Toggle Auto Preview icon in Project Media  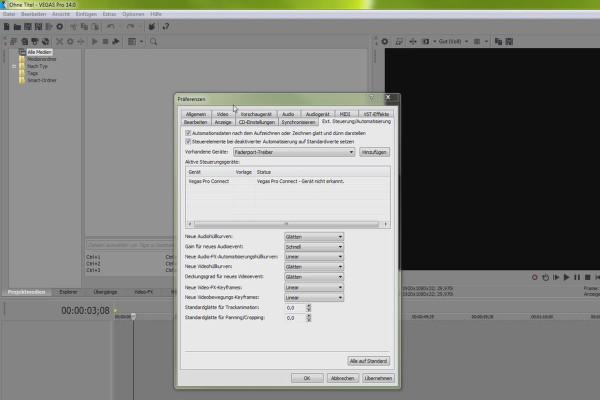116,41
